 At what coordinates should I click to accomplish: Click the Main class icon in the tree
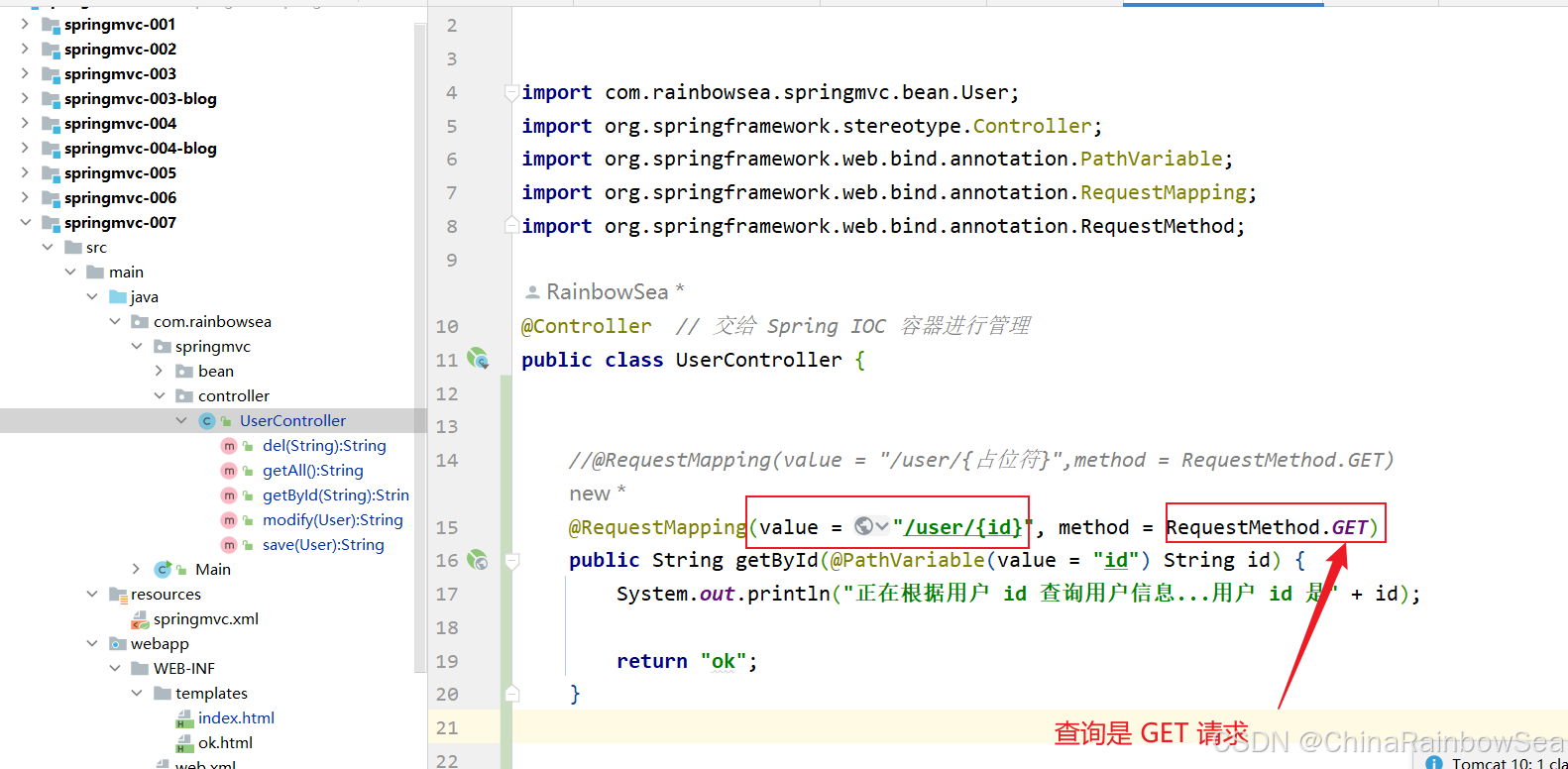(164, 569)
